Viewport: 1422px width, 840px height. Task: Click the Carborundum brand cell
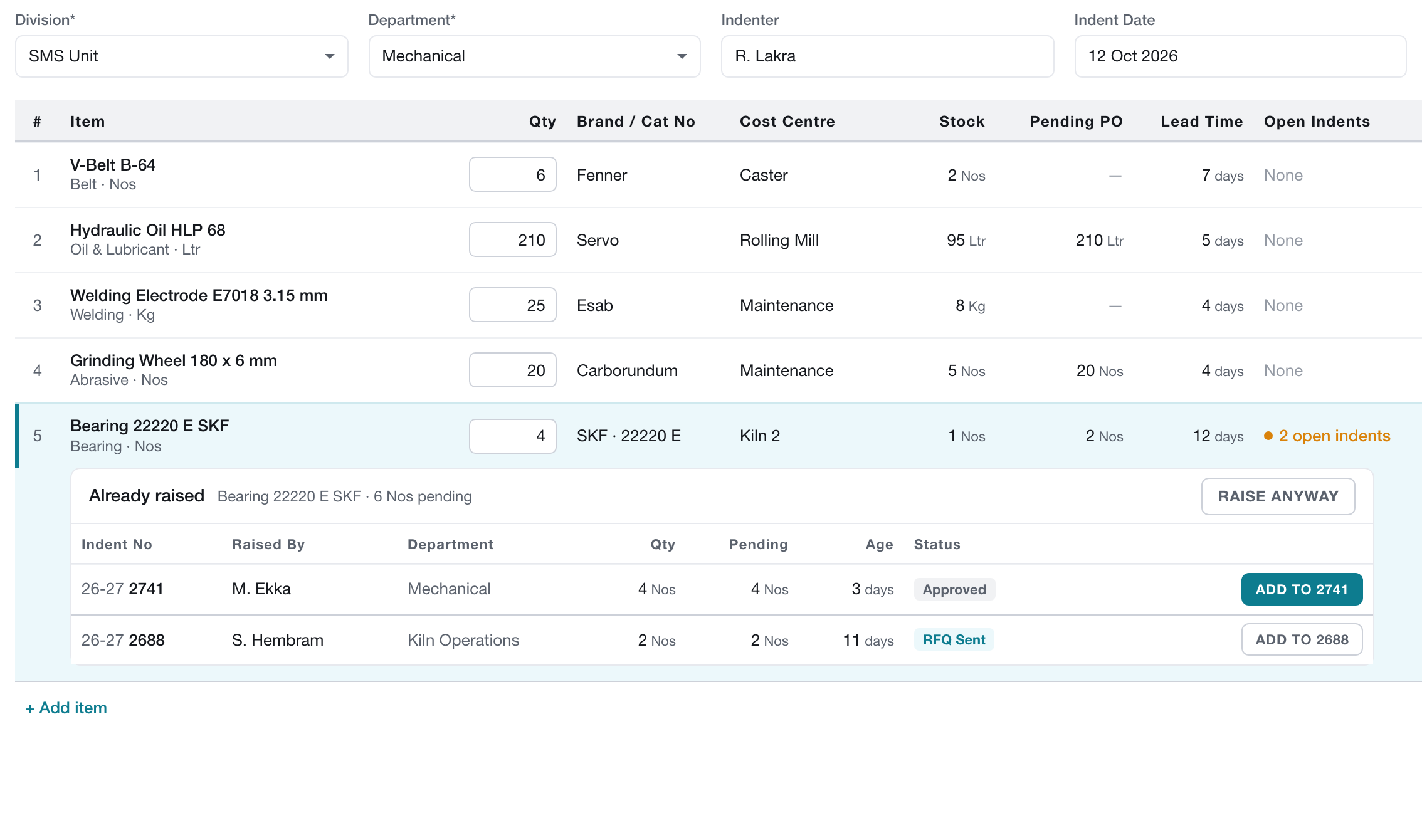627,370
